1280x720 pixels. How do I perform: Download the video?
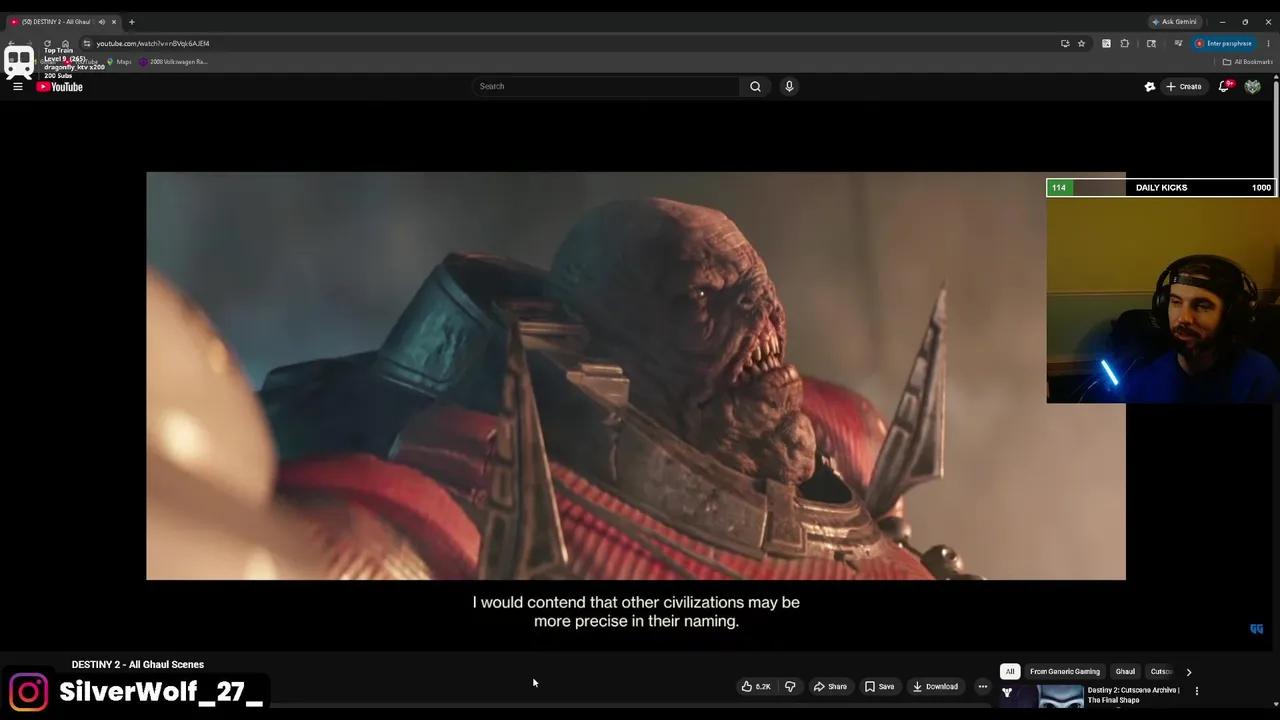coord(935,686)
